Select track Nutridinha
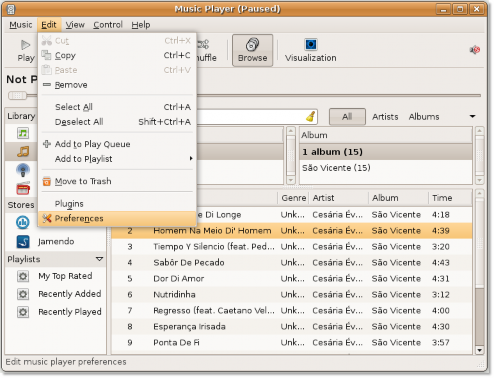Screen dimensions: 494x378 point(292,295)
